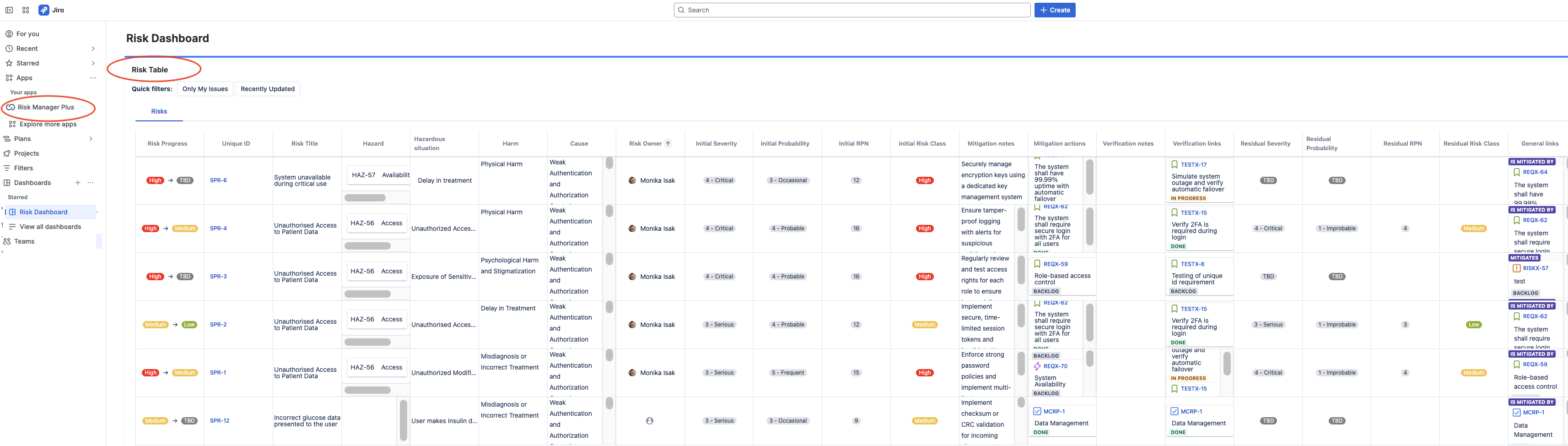Open the more menu next to Dashboards
The height and width of the screenshot is (446, 1568).
click(x=91, y=183)
